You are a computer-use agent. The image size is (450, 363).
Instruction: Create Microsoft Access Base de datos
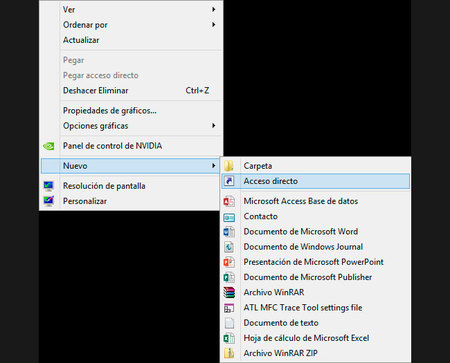click(315, 201)
